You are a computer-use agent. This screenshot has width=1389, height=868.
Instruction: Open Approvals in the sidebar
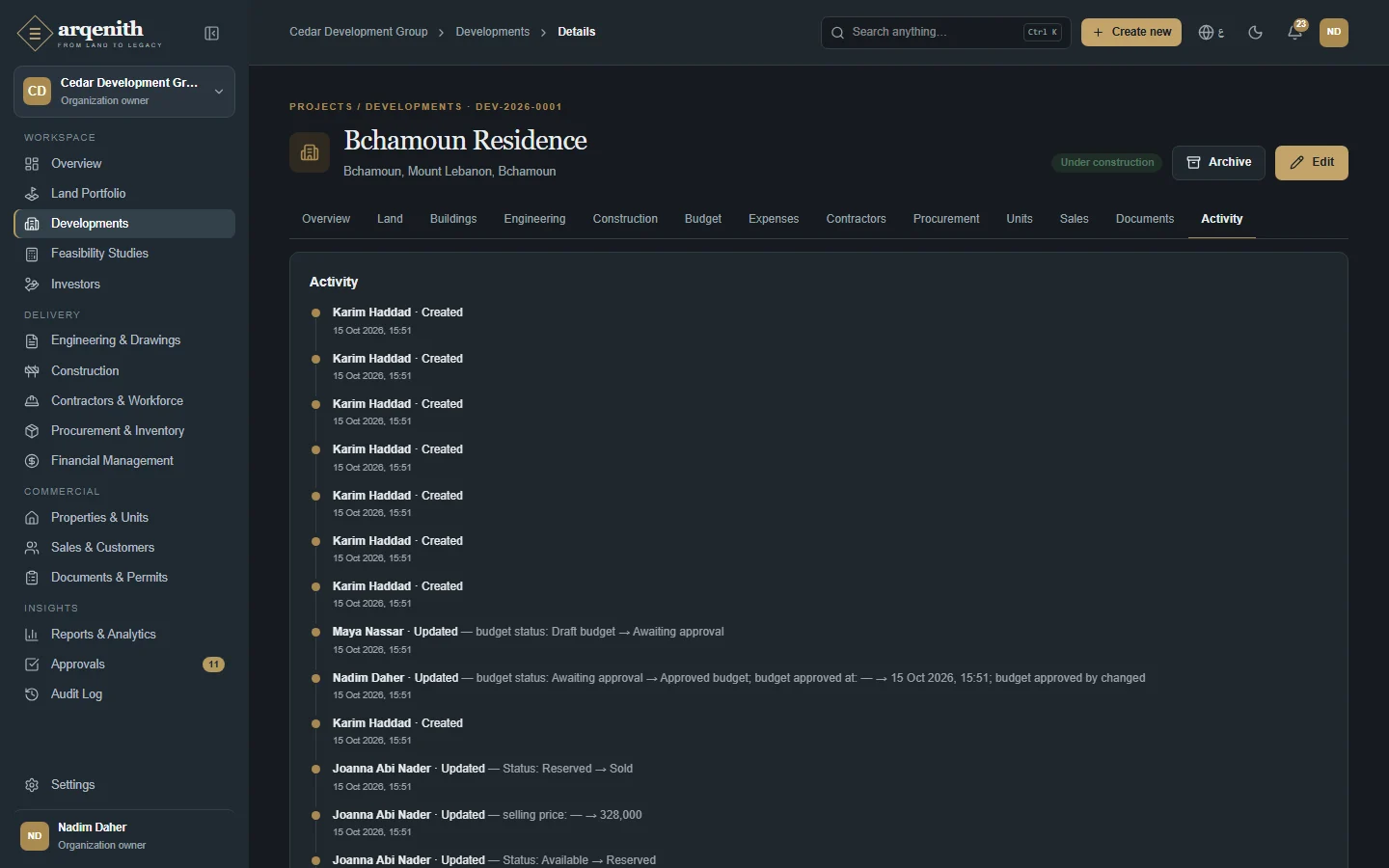124,665
